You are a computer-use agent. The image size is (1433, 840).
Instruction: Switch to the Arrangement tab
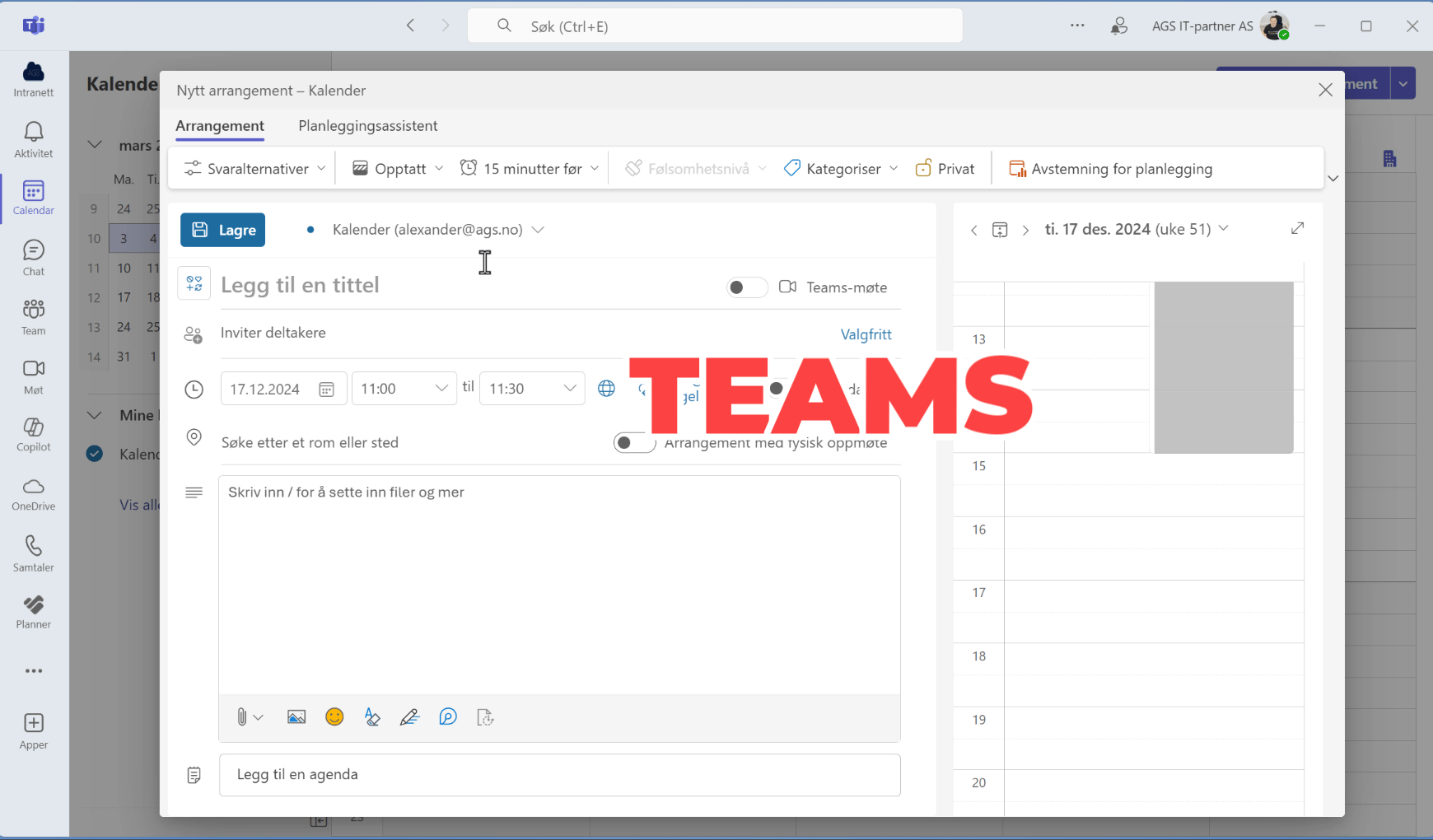pyautogui.click(x=220, y=126)
